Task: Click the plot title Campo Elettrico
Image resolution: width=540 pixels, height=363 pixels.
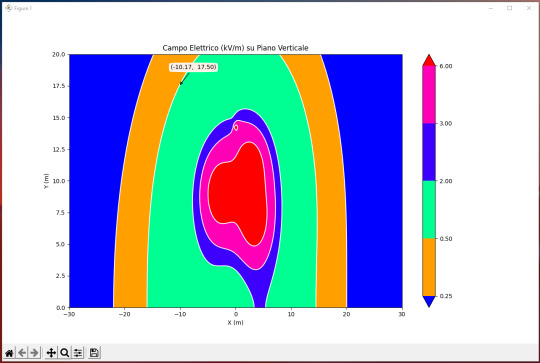Action: (235, 48)
